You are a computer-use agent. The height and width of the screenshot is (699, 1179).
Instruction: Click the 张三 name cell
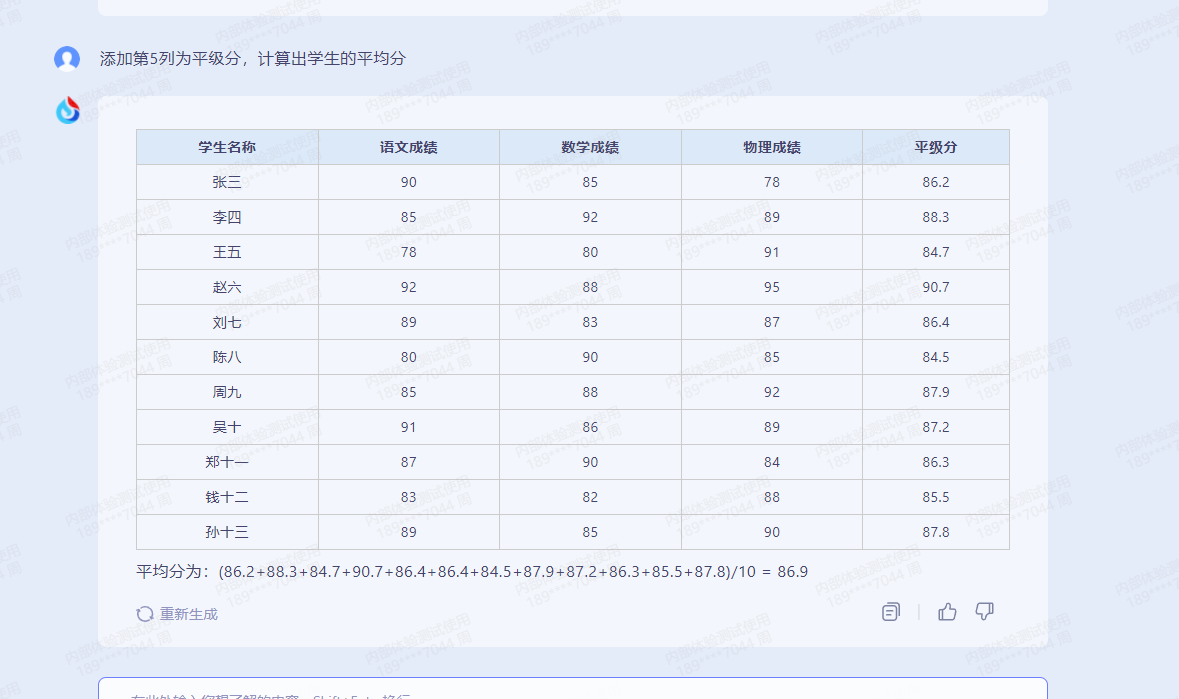coord(227,182)
